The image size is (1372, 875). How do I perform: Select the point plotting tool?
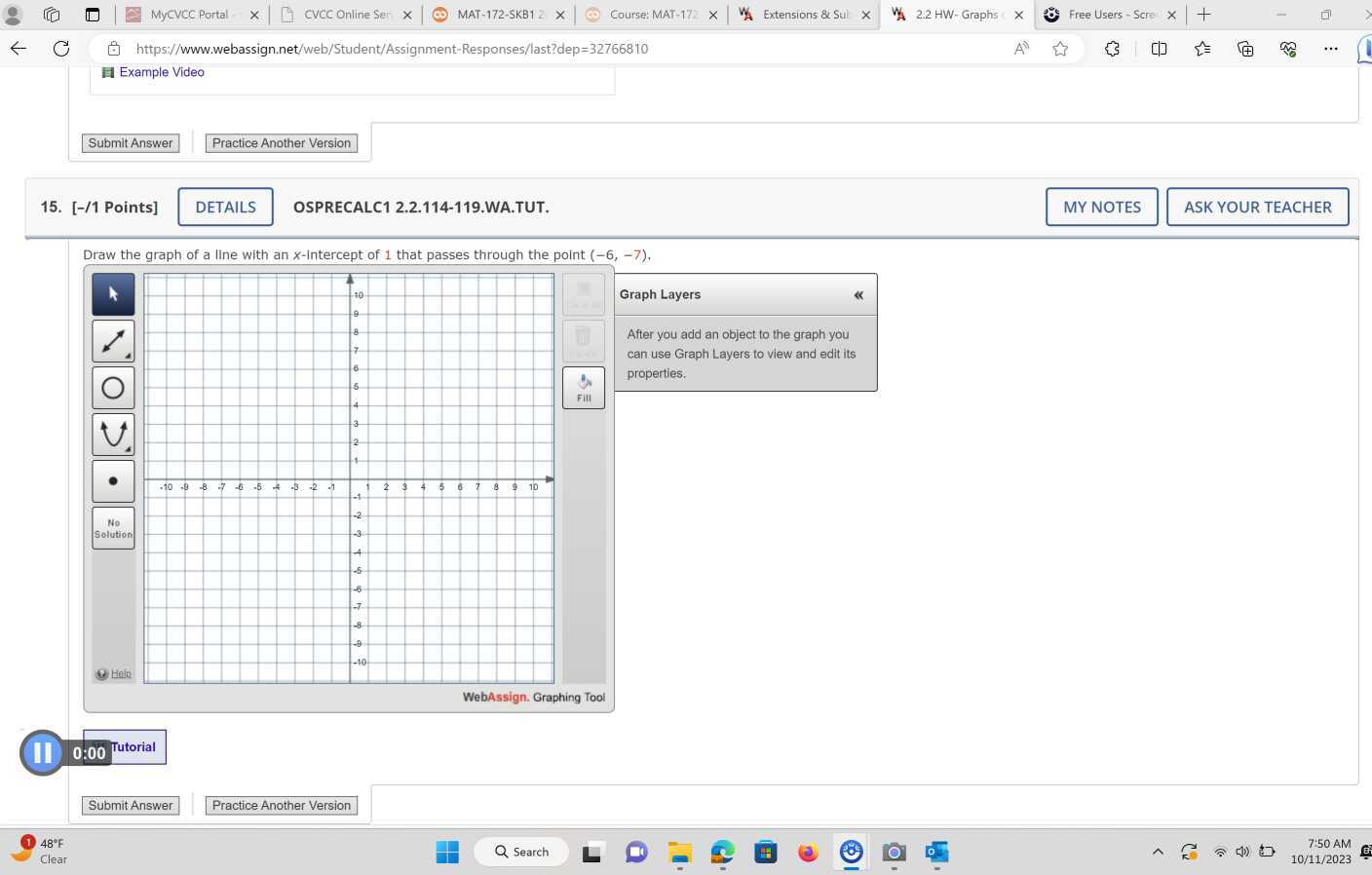click(113, 480)
